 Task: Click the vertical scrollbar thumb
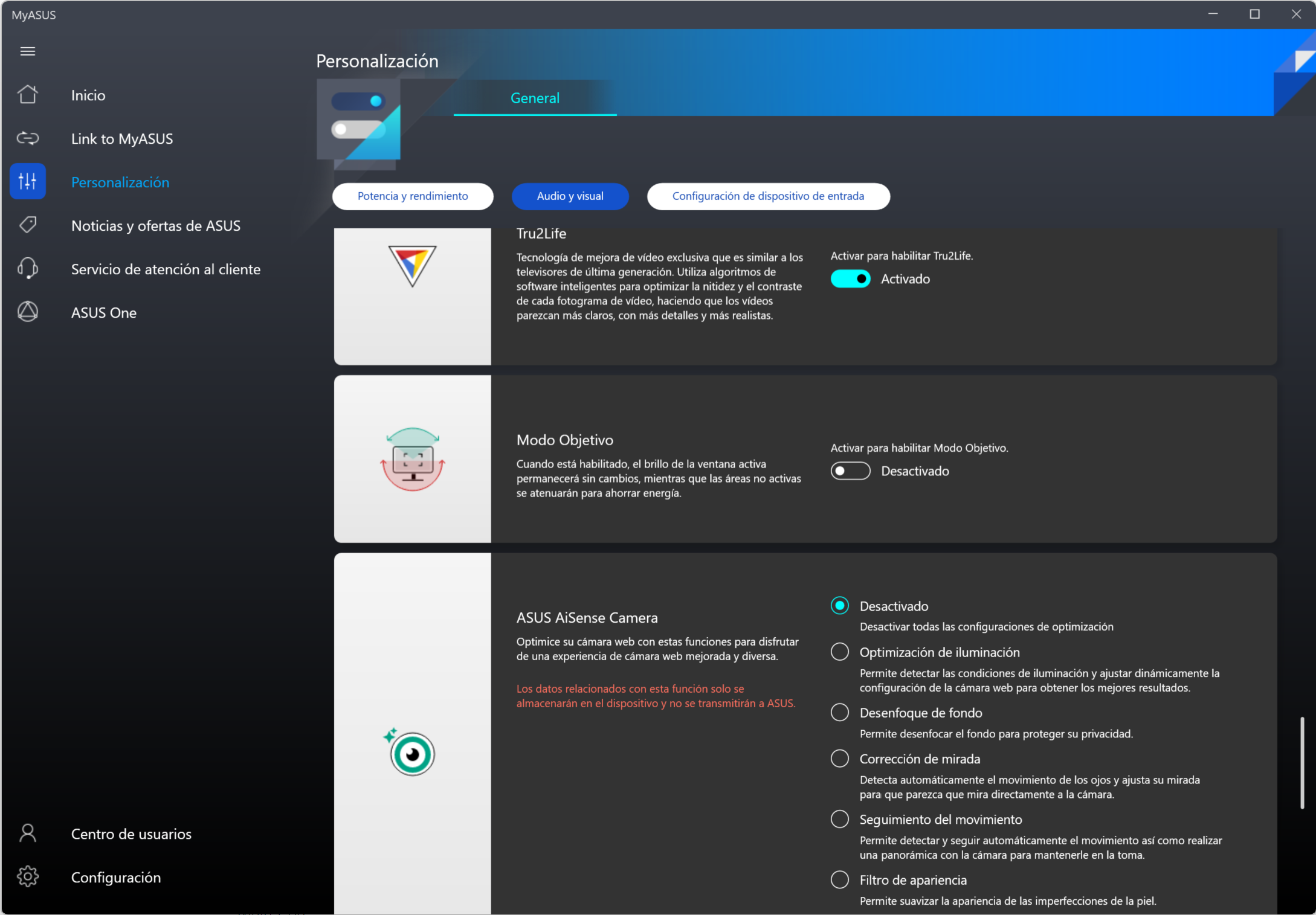(1302, 762)
